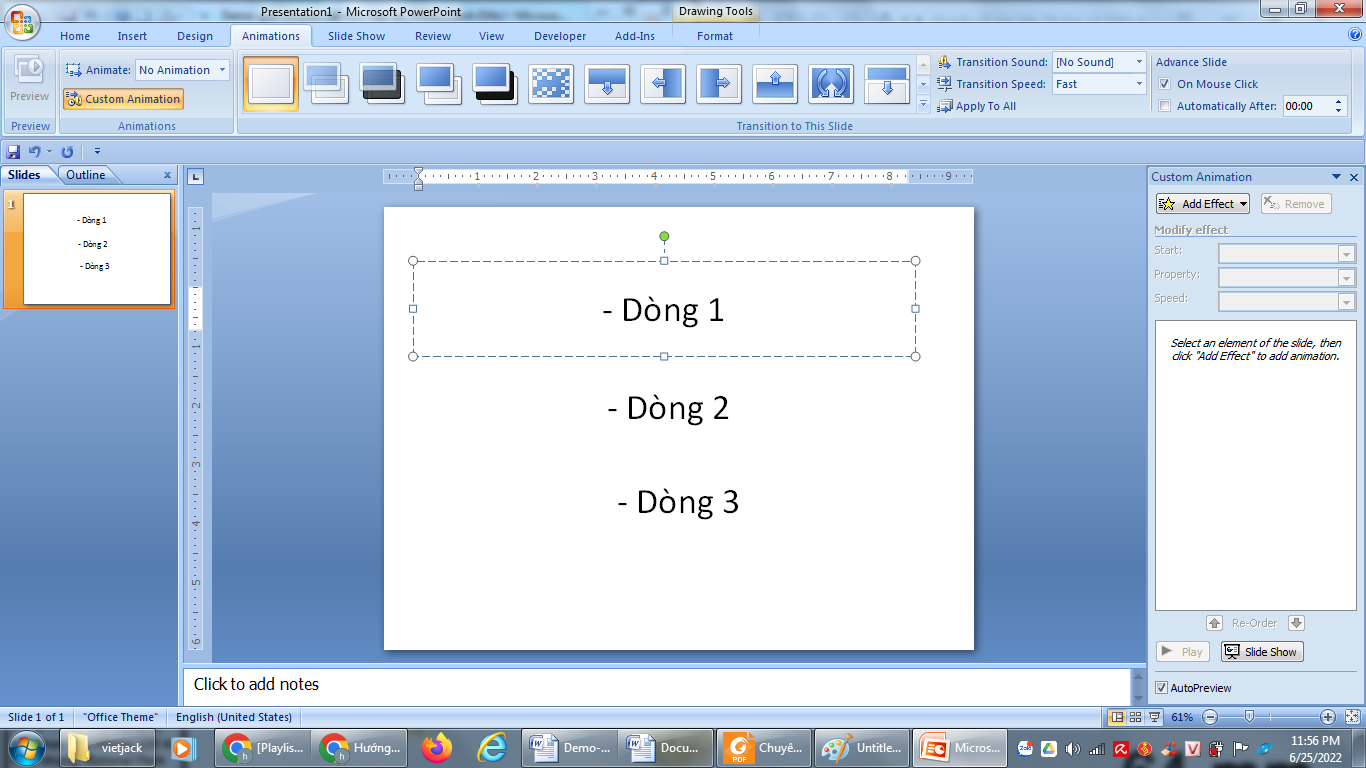
Task: Open Custom Animation pane options arrow
Action: (x=1338, y=177)
